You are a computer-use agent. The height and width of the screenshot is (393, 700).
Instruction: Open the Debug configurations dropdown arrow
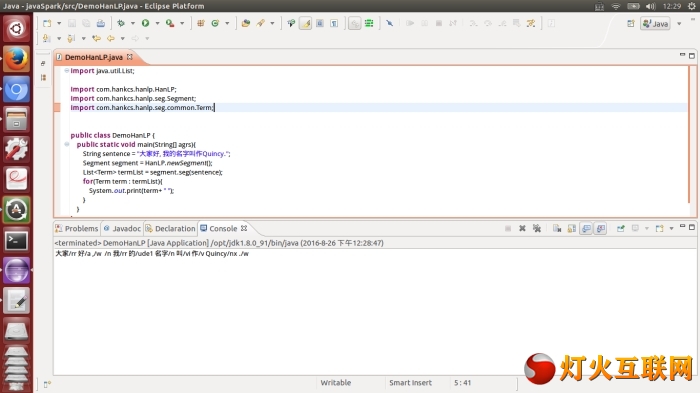(133, 23)
